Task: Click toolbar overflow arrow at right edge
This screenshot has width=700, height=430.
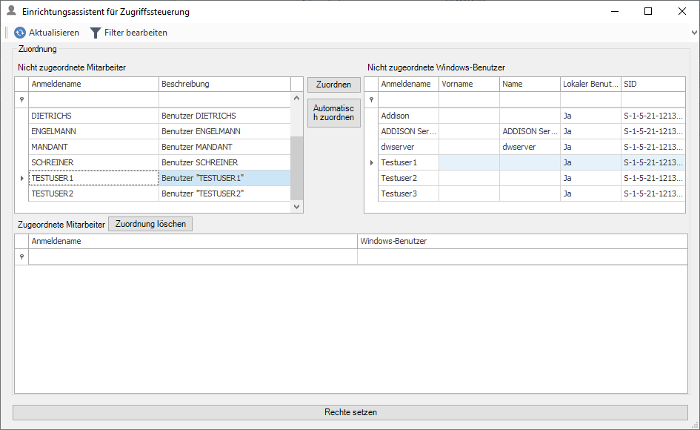Action: click(694, 33)
